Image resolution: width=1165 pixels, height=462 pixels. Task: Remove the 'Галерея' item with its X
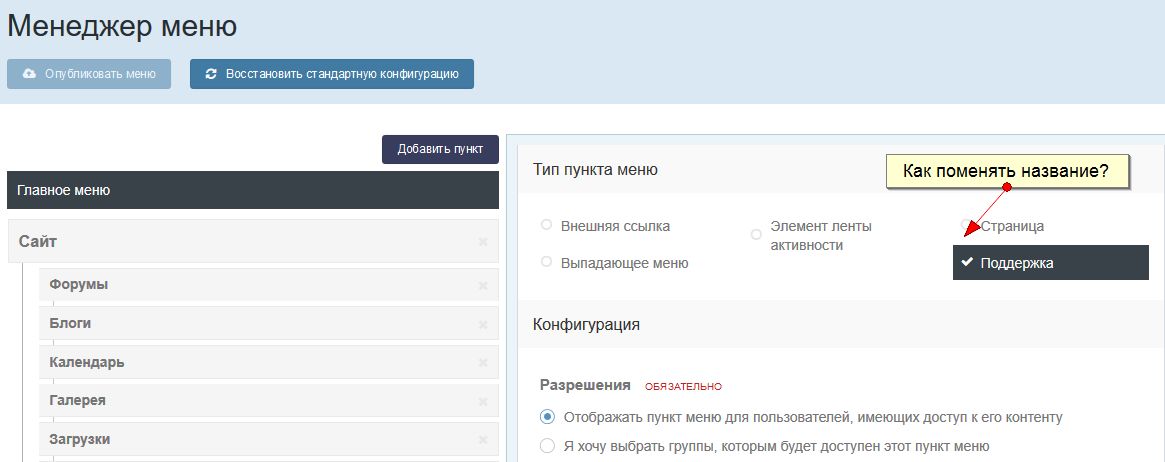[x=483, y=401]
